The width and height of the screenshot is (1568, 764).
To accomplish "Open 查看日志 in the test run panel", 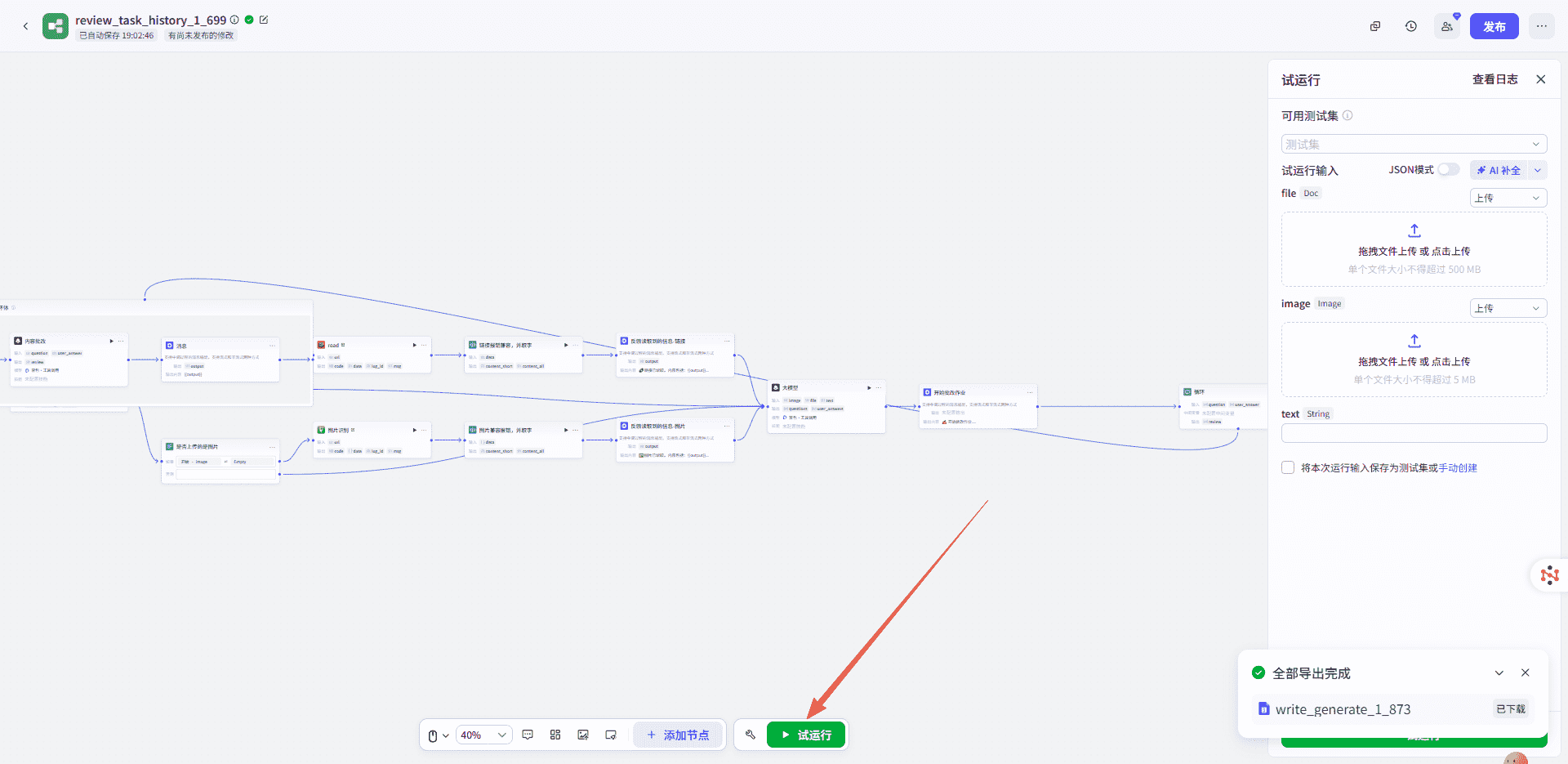I will point(1494,79).
